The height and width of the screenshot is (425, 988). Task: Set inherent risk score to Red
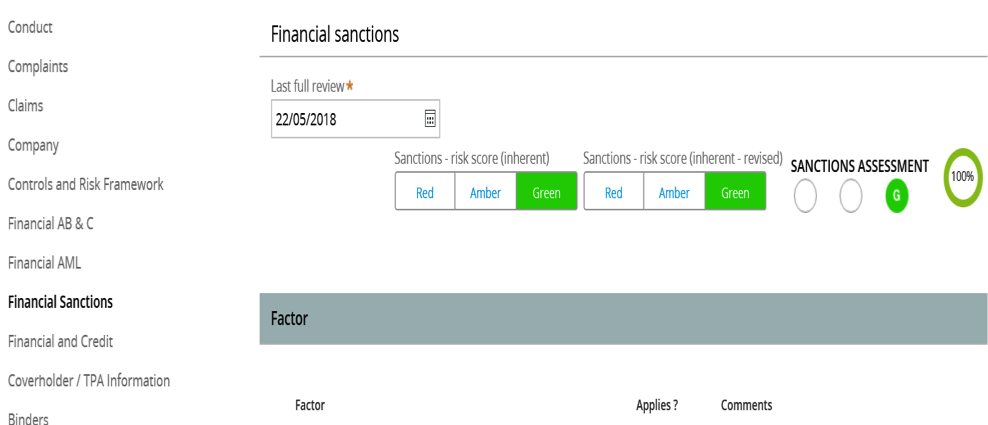coord(425,190)
